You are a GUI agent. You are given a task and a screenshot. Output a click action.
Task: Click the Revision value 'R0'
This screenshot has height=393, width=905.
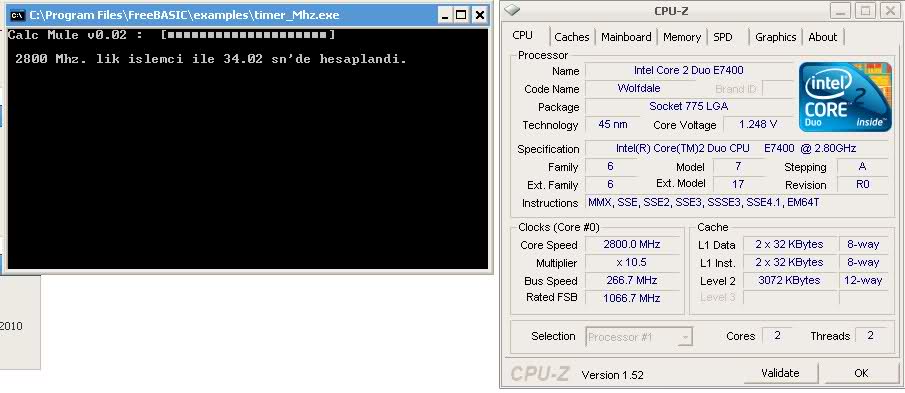pos(862,185)
